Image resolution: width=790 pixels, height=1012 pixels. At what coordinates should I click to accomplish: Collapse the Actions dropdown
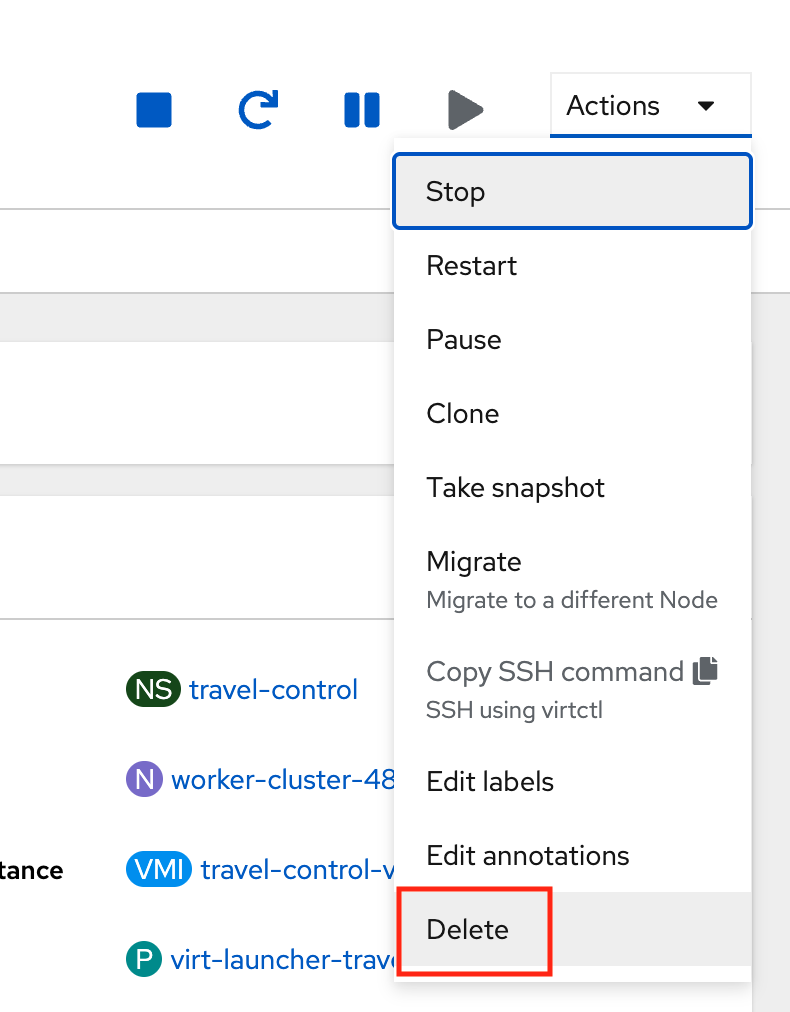[x=651, y=105]
